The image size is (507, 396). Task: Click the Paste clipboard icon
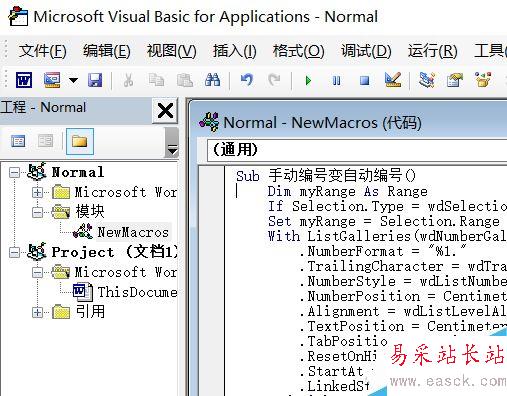point(185,80)
